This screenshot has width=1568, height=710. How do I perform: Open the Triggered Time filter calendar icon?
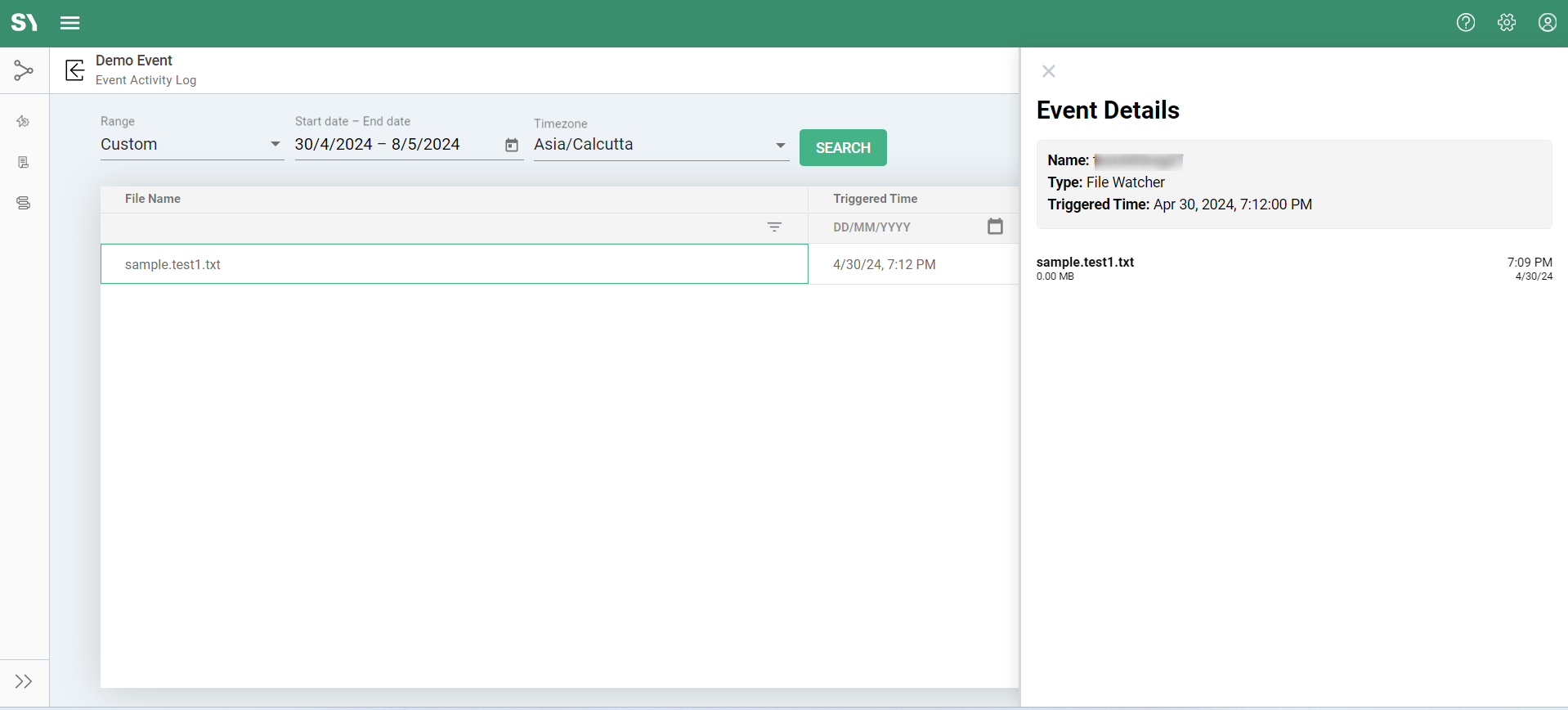tap(995, 227)
